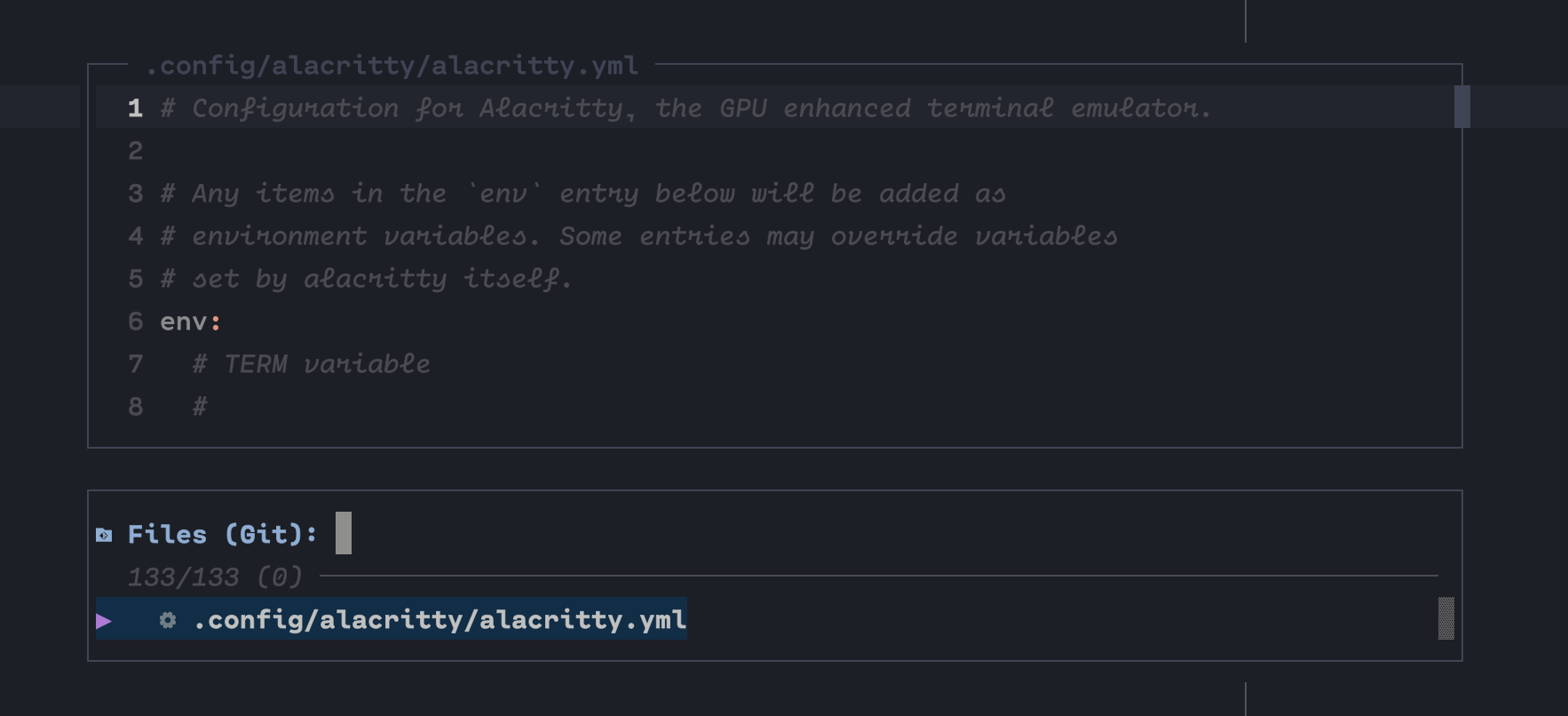Expand the env: section in the preview

(189, 321)
